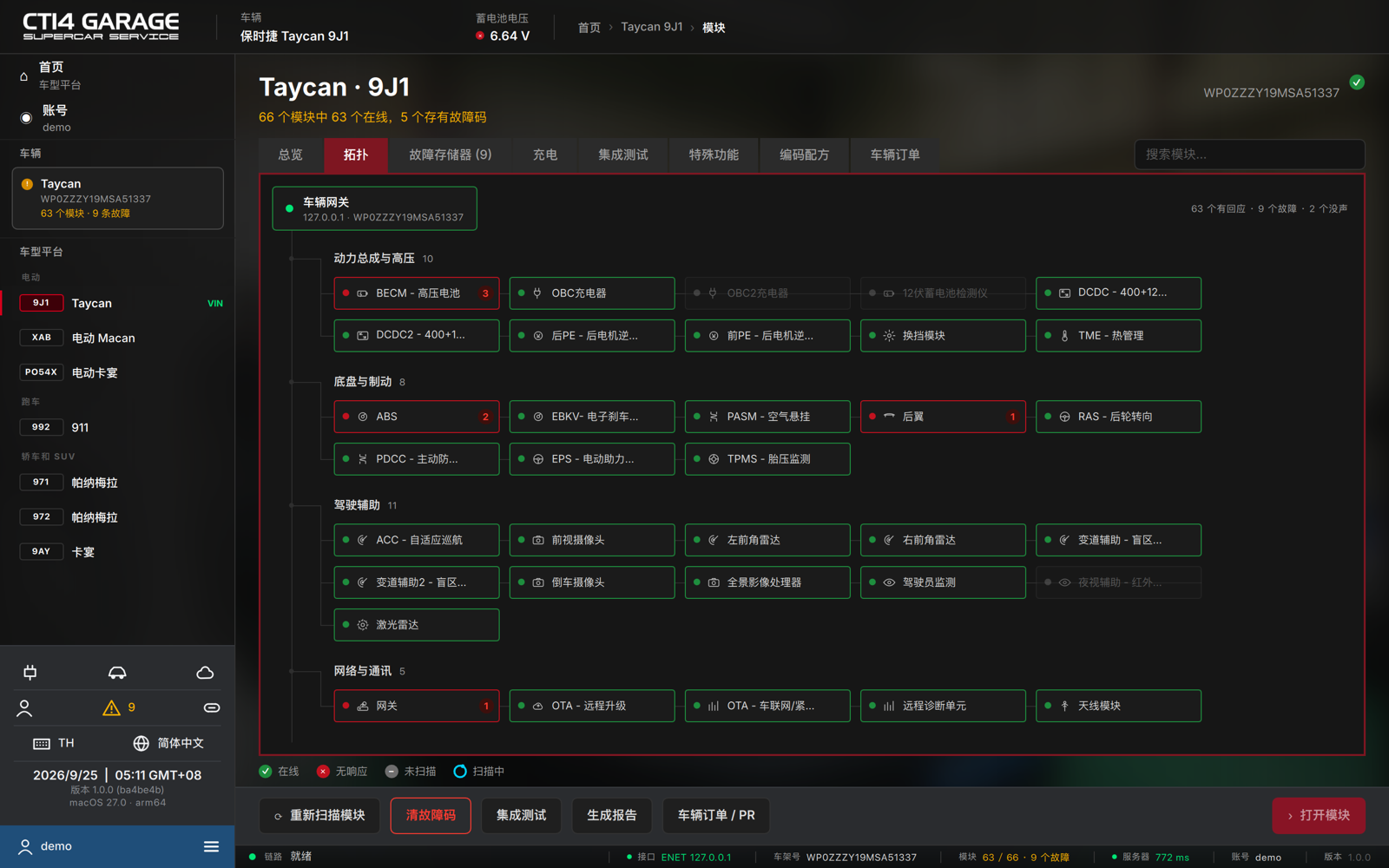
Task: Click the 账号 account circle icon
Action: click(x=26, y=118)
